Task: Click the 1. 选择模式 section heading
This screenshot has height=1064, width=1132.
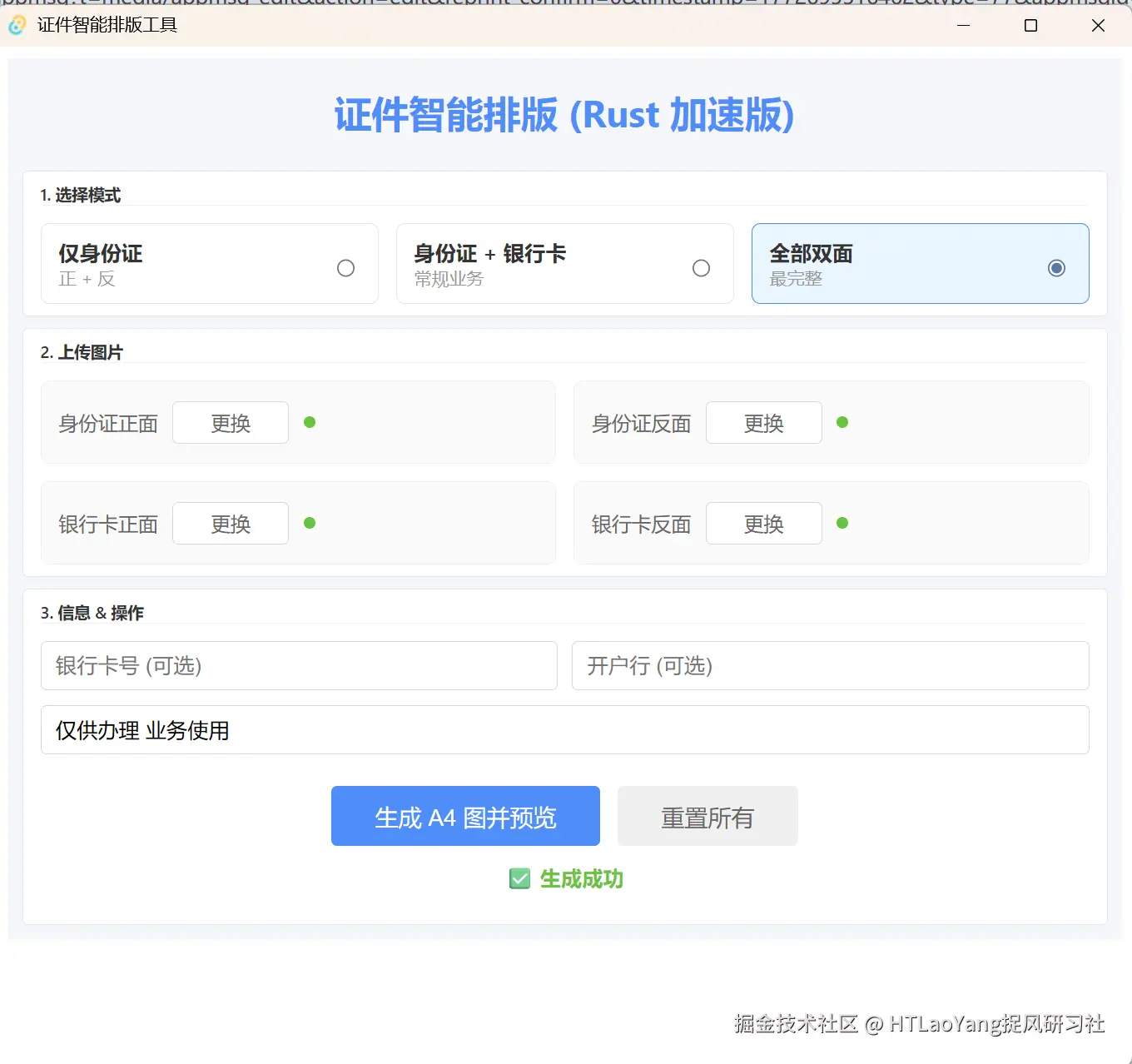Action: tap(81, 195)
